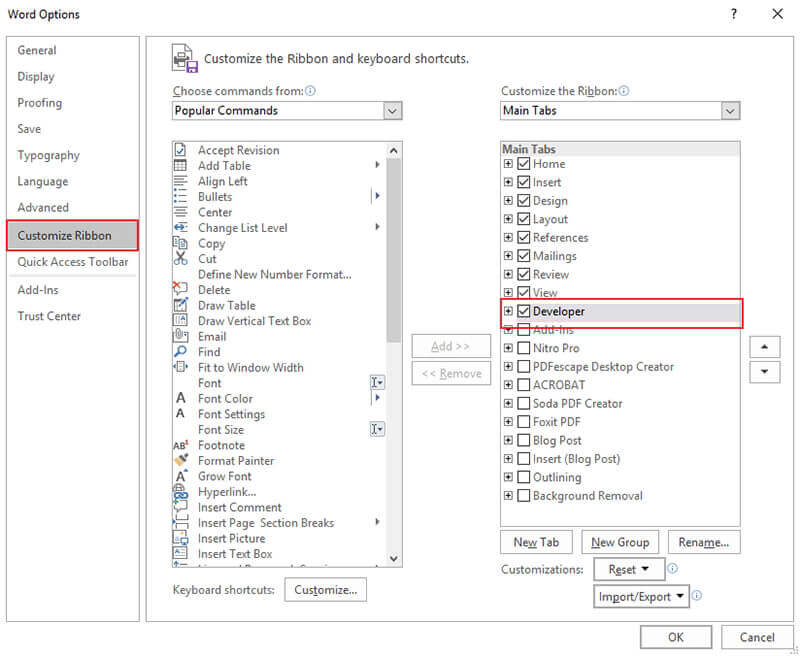The width and height of the screenshot is (800, 656).
Task: Open the Popular Commands dropdown
Action: [393, 111]
